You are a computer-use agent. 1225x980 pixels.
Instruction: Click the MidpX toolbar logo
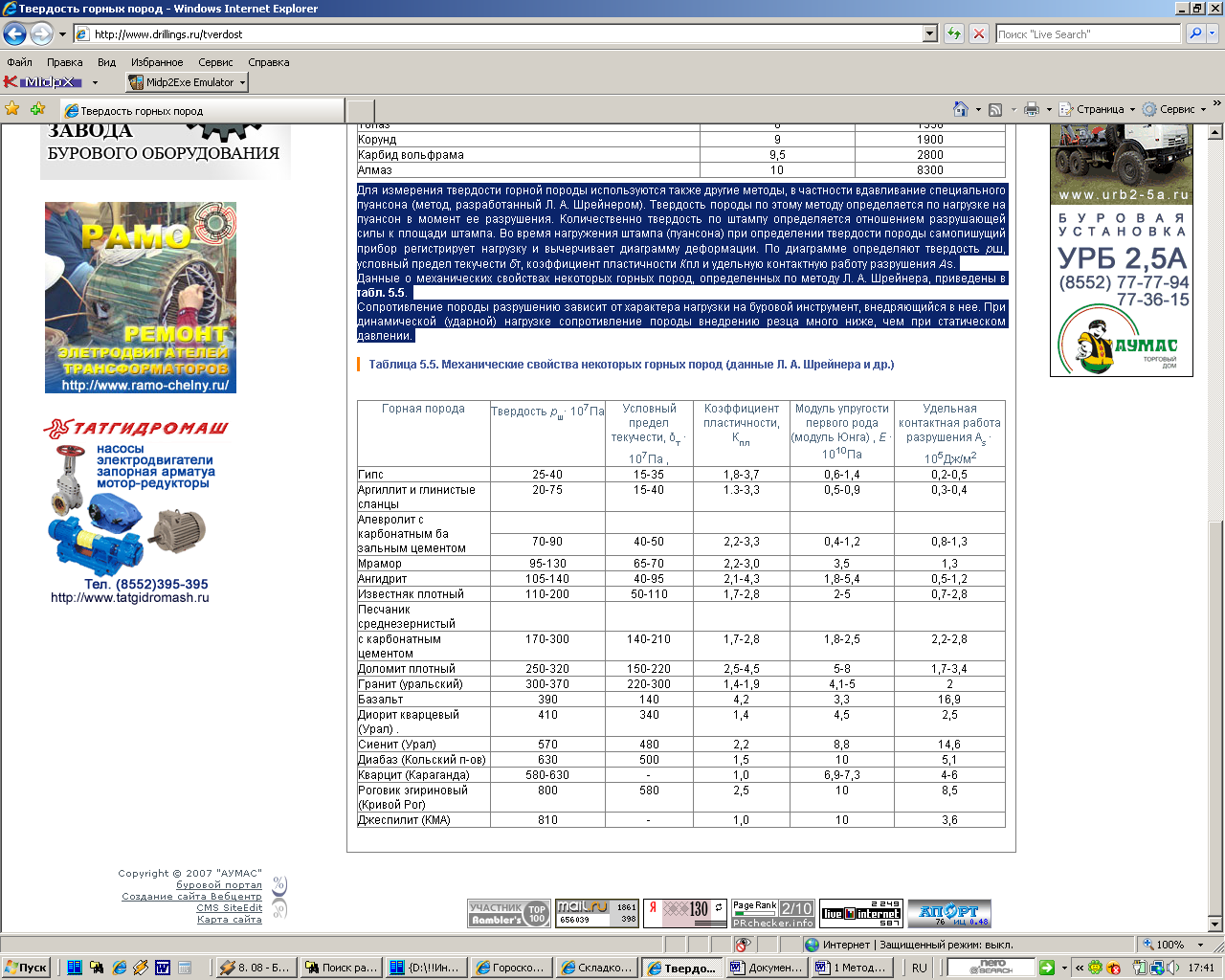pos(43,82)
